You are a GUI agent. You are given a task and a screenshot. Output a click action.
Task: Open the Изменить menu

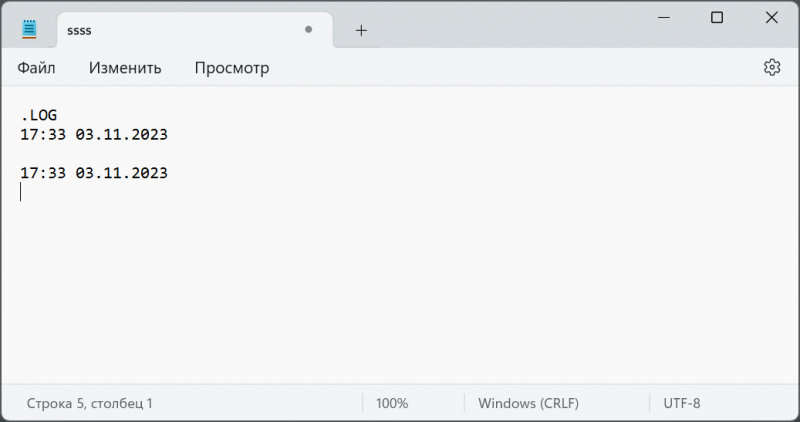coord(125,68)
